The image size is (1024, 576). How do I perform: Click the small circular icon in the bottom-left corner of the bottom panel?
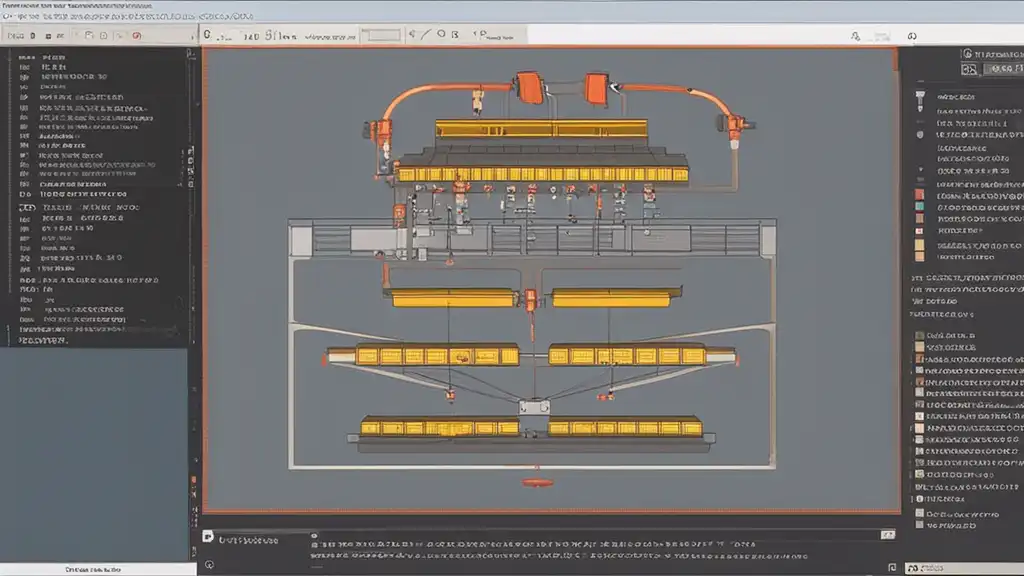point(209,564)
